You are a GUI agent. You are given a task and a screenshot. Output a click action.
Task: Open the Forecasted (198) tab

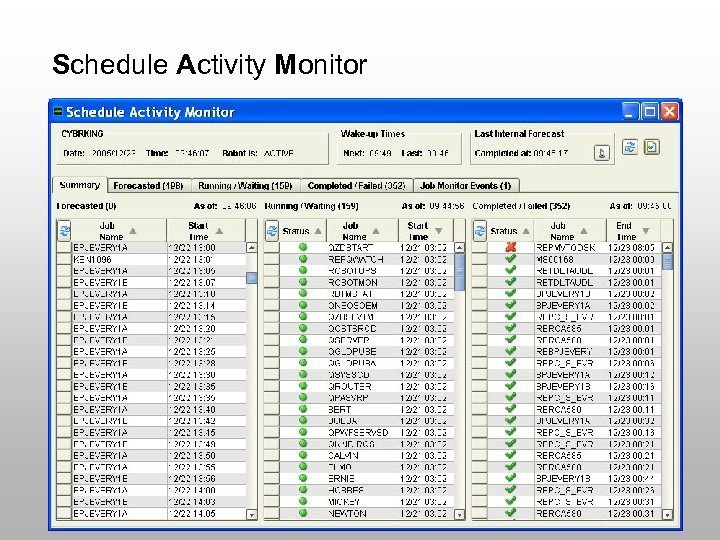148,186
